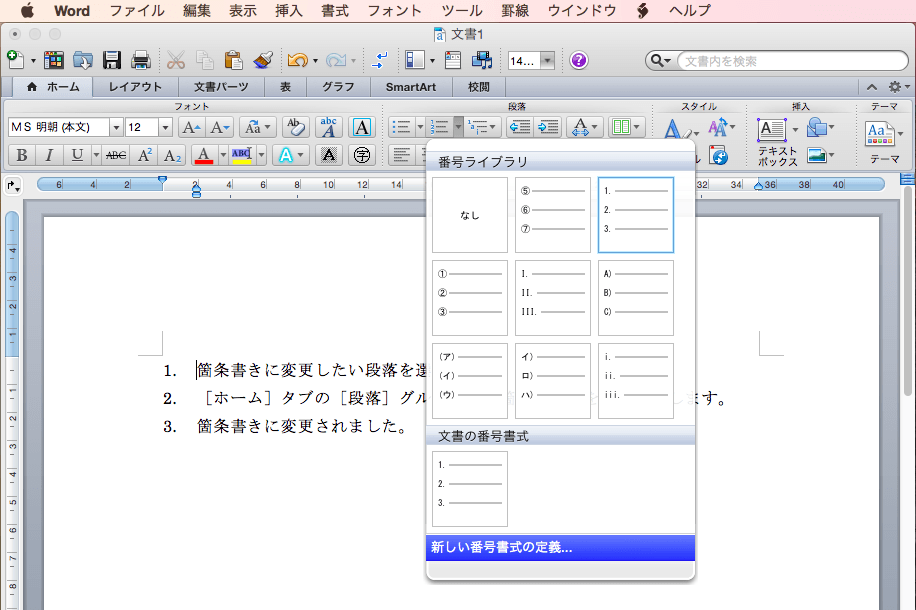The image size is (916, 610).
Task: Open the 罫線 menu
Action: [515, 11]
